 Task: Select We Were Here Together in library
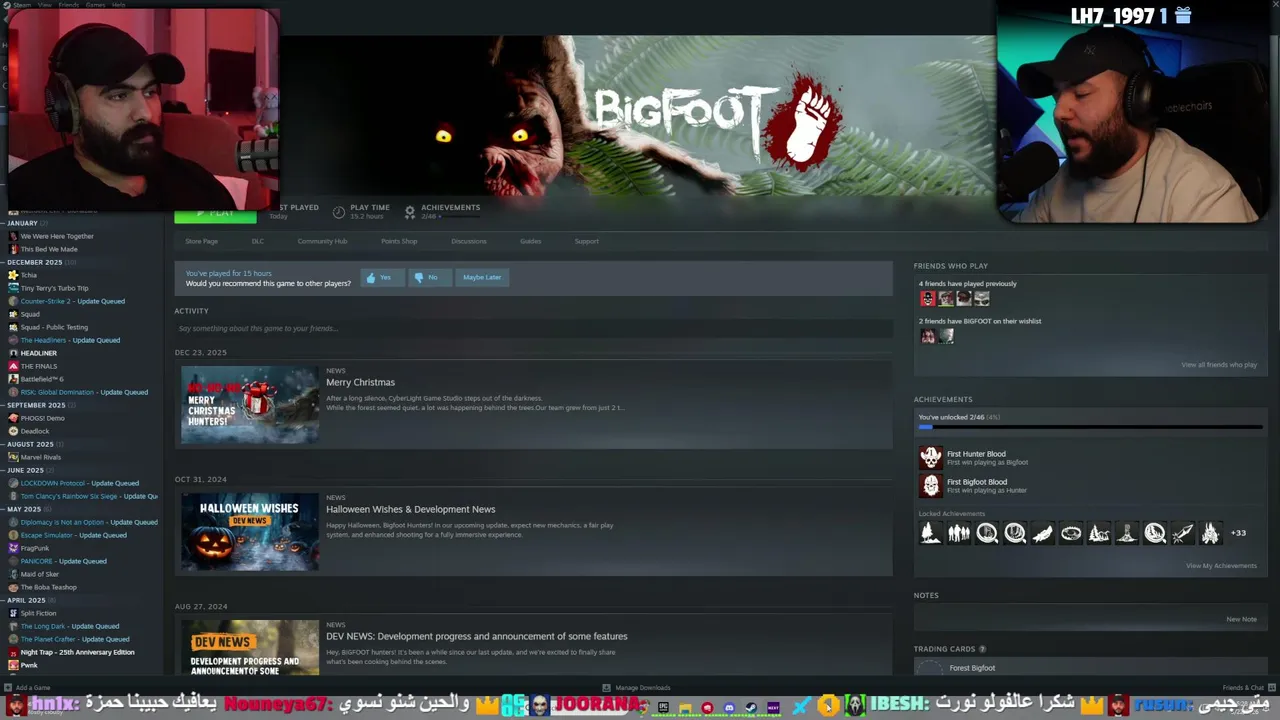click(56, 236)
